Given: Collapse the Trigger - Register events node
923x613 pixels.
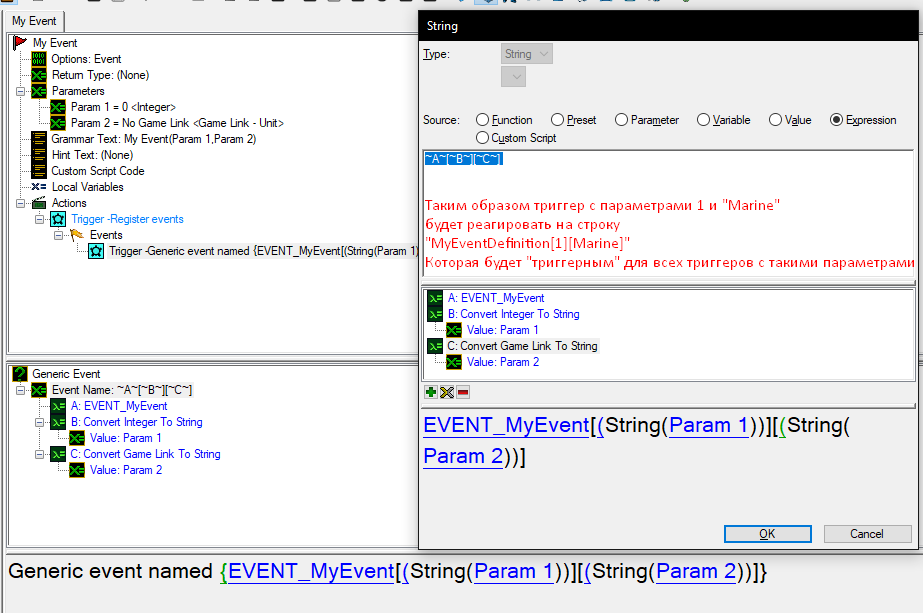Looking at the screenshot, I should click(x=39, y=219).
